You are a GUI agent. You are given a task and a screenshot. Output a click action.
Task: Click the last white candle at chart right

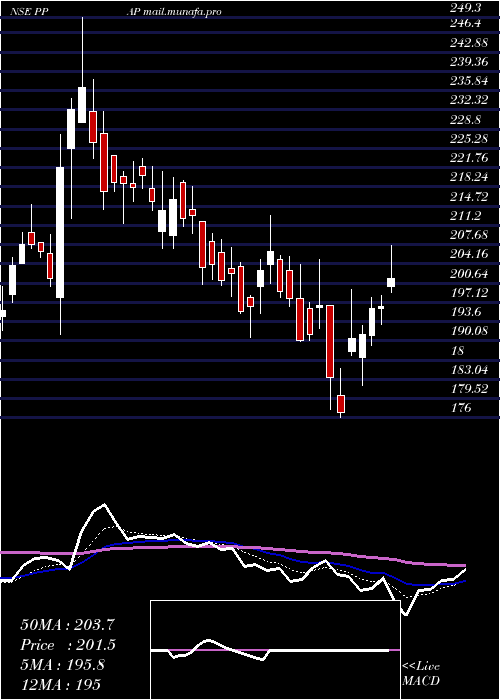click(x=391, y=282)
